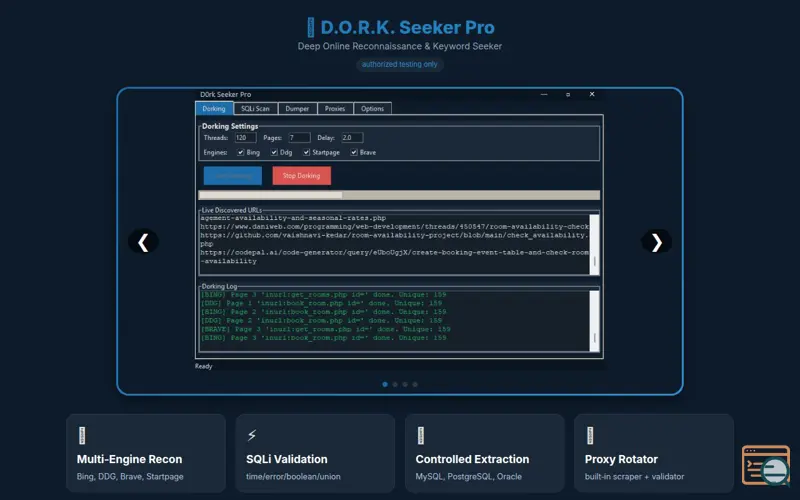Open the Multi-Engine Recon feature card
The height and width of the screenshot is (500, 800).
click(x=146, y=454)
